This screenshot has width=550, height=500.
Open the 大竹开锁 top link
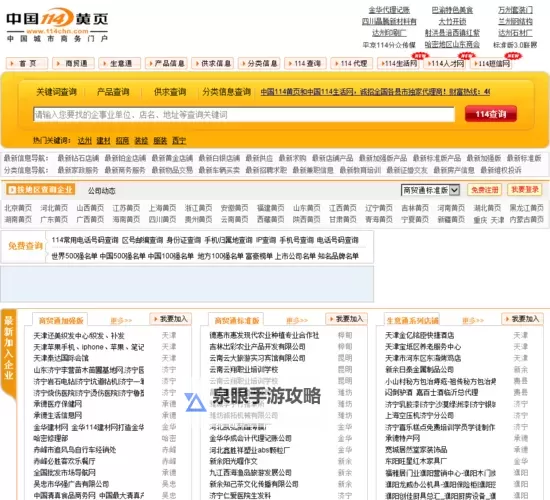(452, 21)
